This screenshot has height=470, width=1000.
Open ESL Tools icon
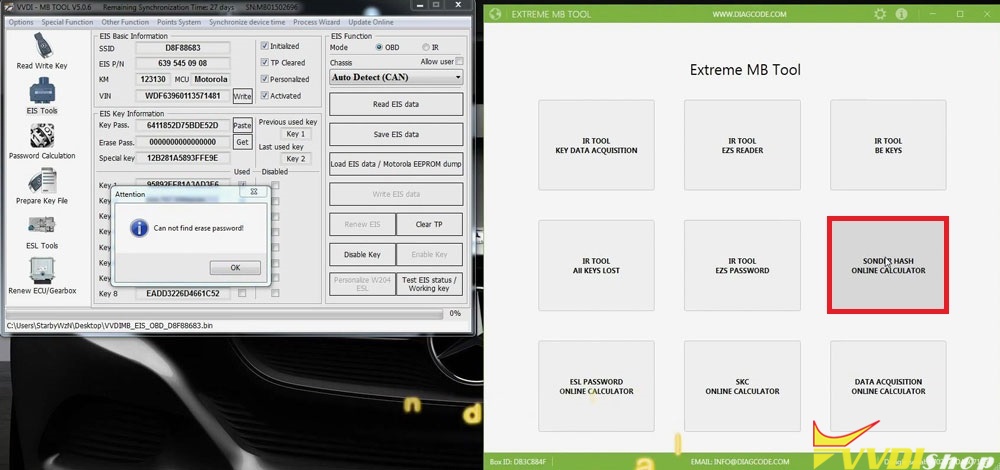[x=41, y=232]
